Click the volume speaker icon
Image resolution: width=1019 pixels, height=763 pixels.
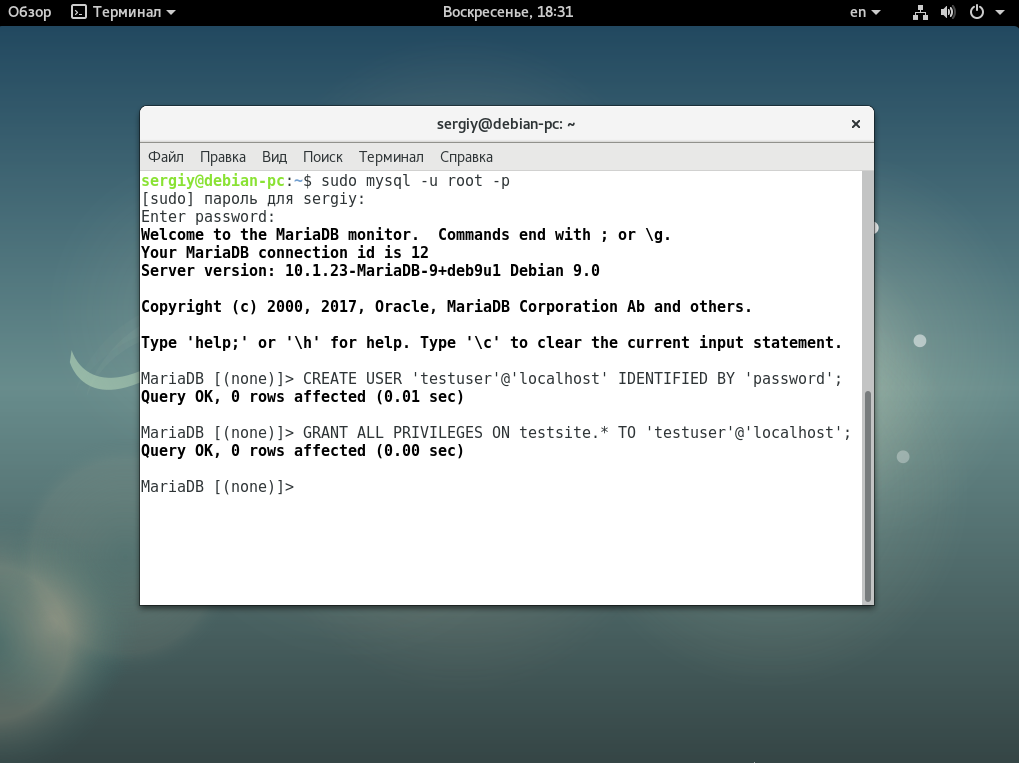(x=948, y=12)
